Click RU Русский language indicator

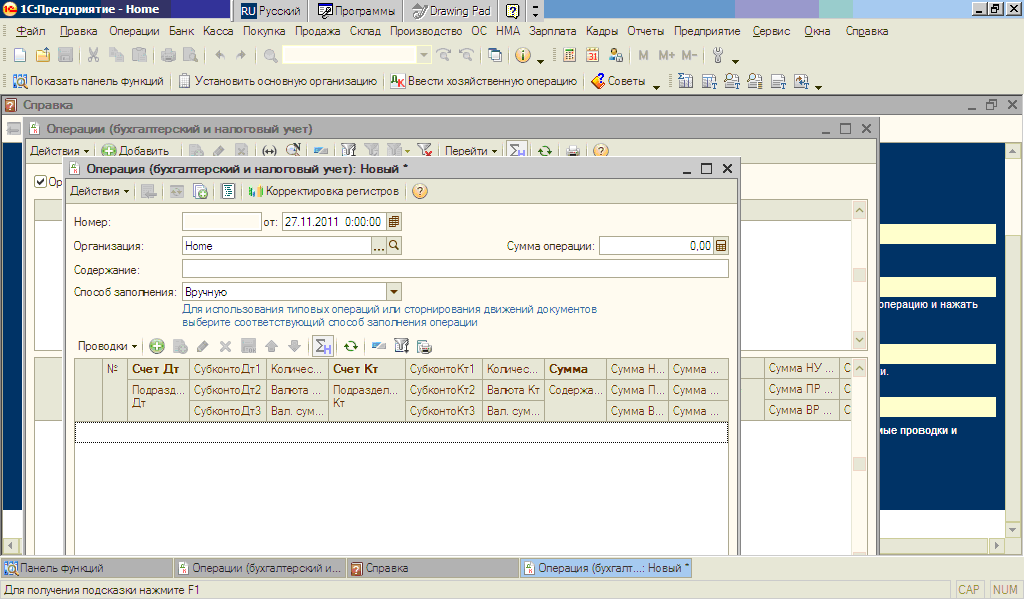coord(270,10)
